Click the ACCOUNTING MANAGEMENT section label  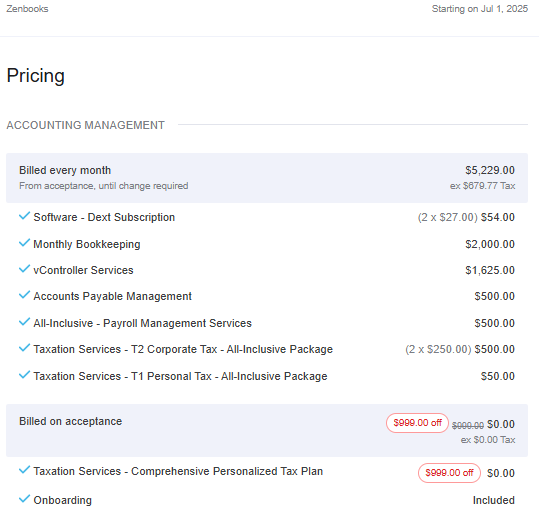tap(86, 125)
